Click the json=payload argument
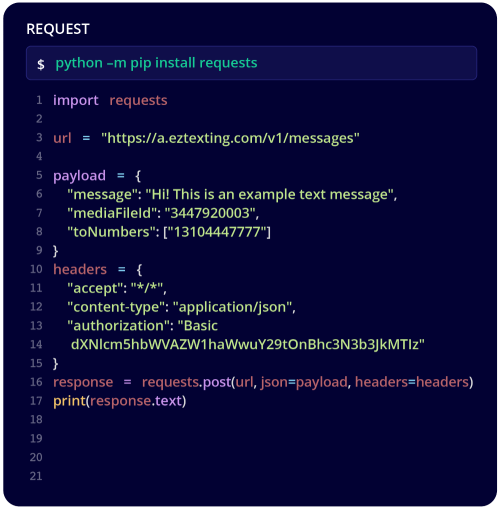Viewport: 500px width, 509px height. [x=304, y=382]
